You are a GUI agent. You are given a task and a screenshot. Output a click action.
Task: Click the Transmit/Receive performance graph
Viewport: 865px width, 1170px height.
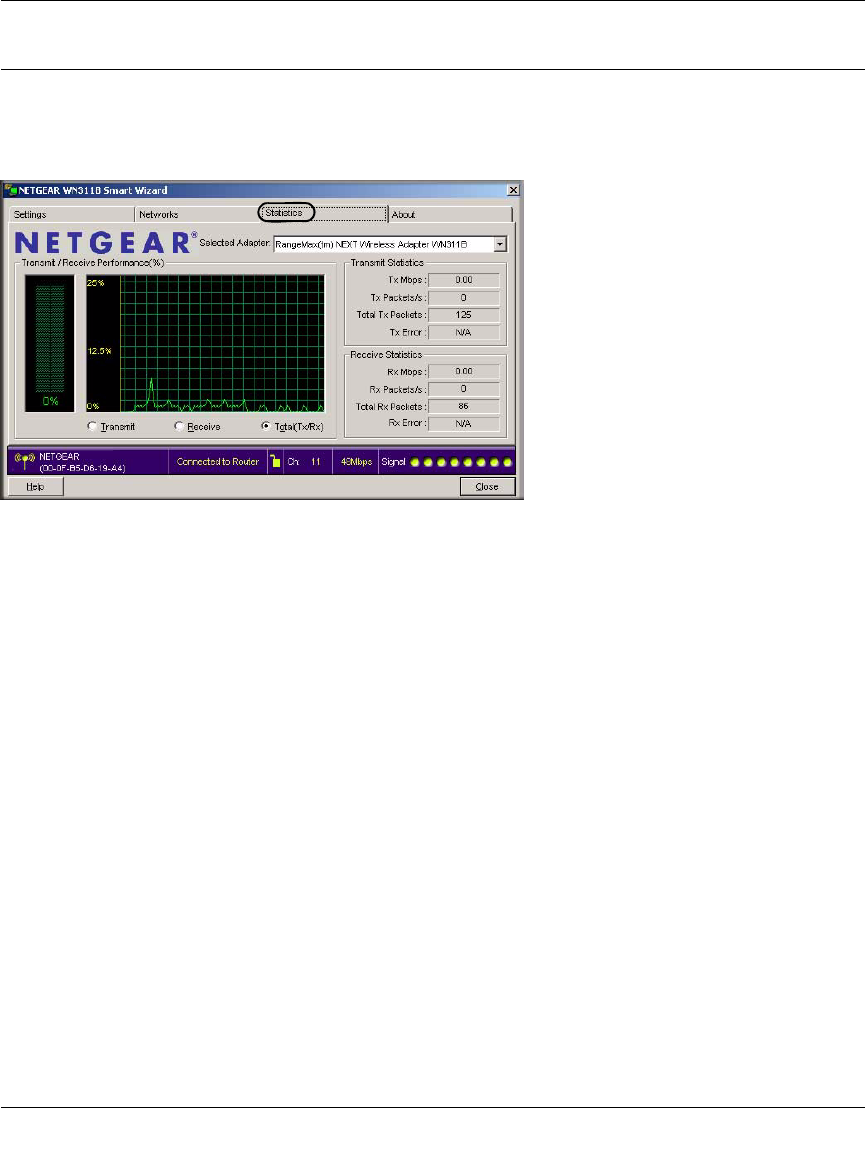pyautogui.click(x=205, y=343)
